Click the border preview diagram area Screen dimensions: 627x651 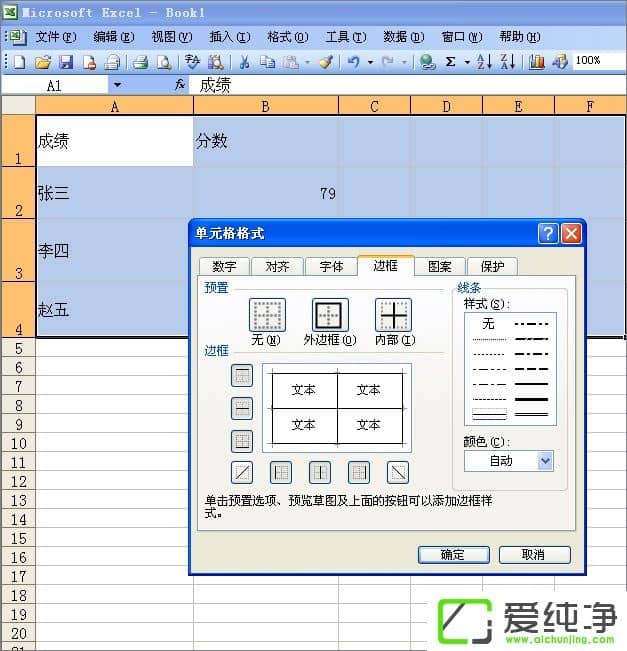(337, 408)
